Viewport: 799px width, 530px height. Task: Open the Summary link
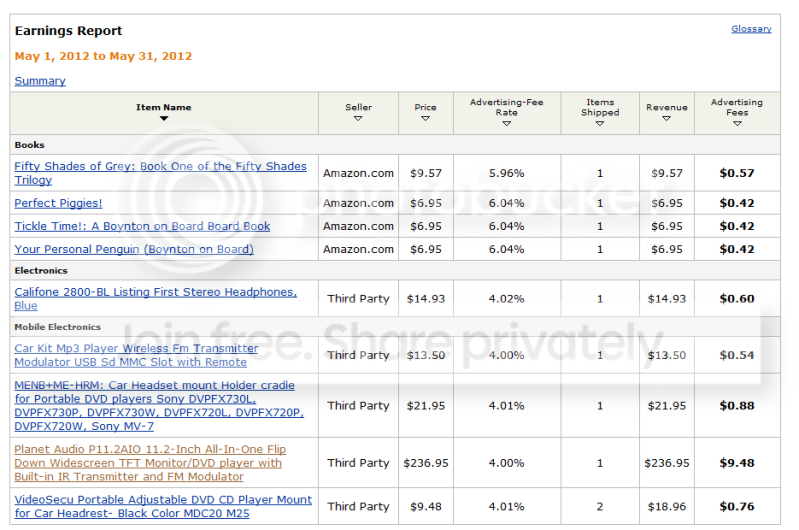(40, 81)
